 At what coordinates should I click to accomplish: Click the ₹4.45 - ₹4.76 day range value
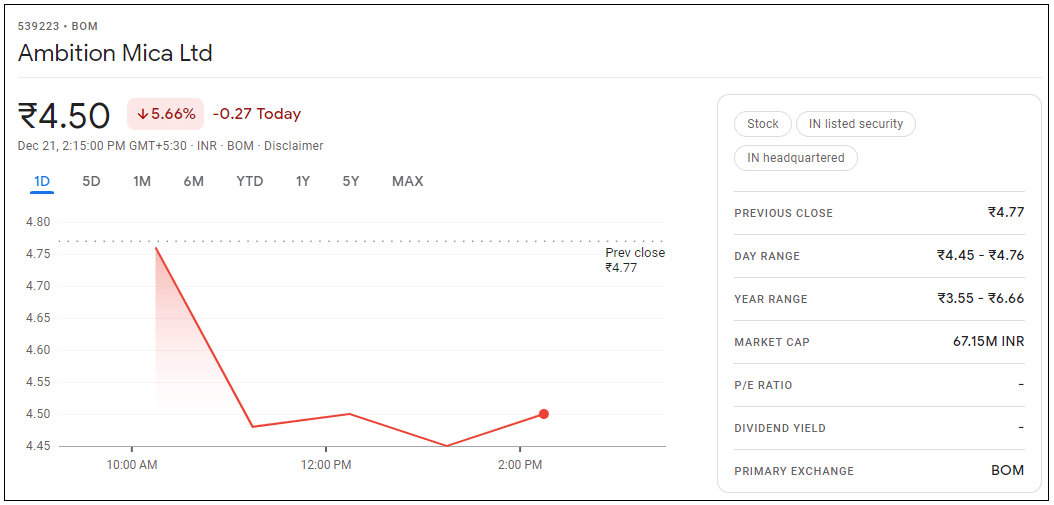click(x=981, y=256)
